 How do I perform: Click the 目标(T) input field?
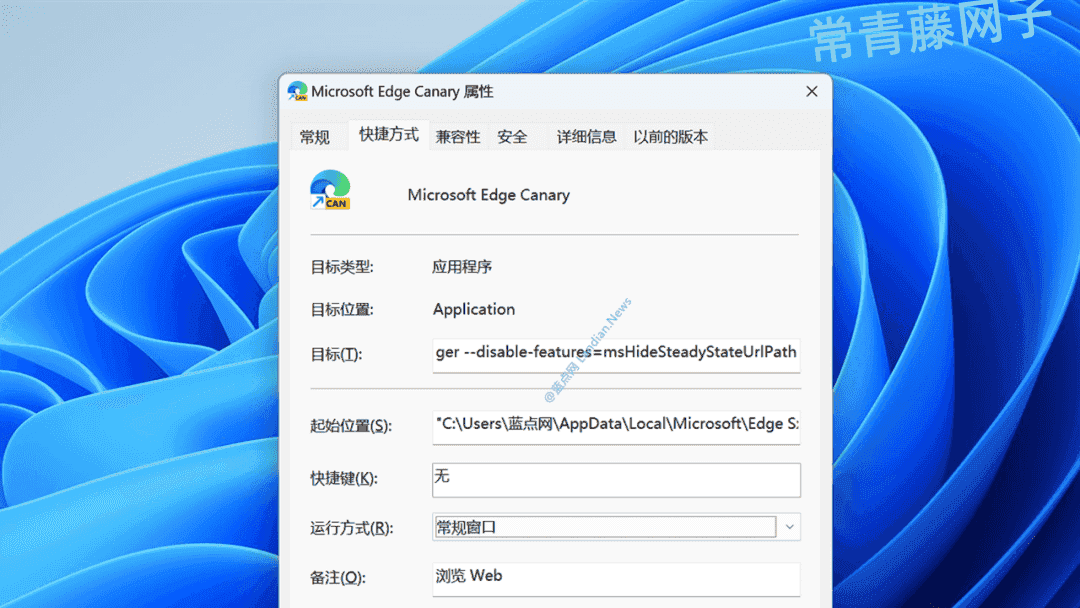click(616, 355)
